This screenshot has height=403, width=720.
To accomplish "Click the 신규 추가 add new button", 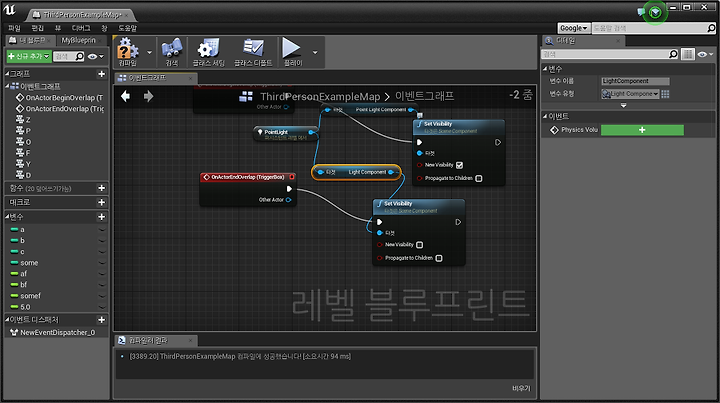I will (x=28, y=56).
